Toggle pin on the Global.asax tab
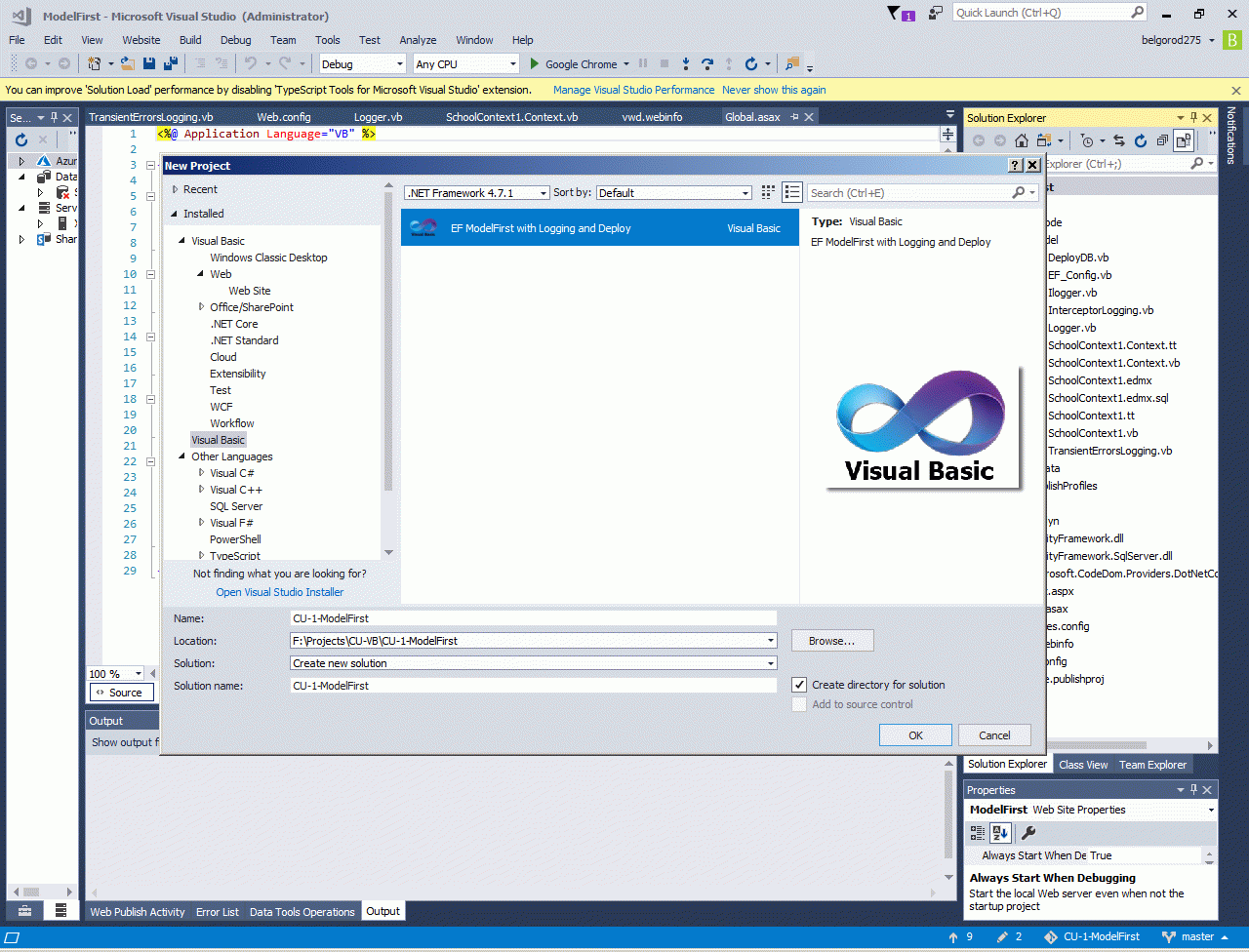The image size is (1249, 952). click(x=794, y=117)
